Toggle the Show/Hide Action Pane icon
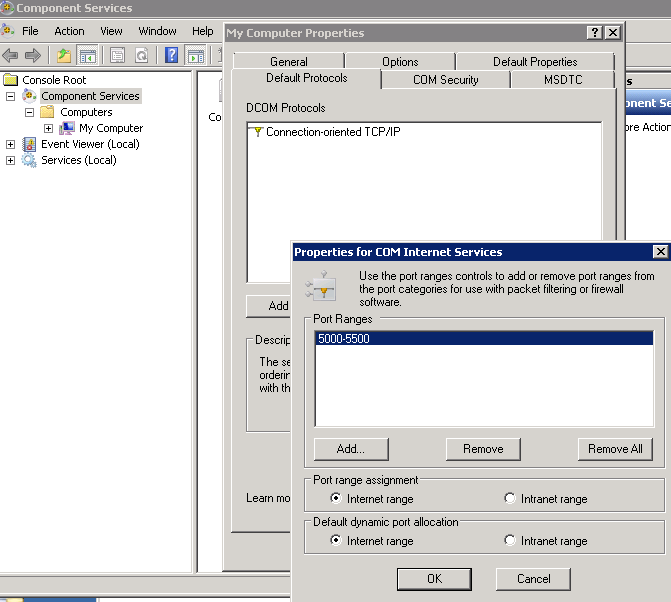 click(196, 56)
